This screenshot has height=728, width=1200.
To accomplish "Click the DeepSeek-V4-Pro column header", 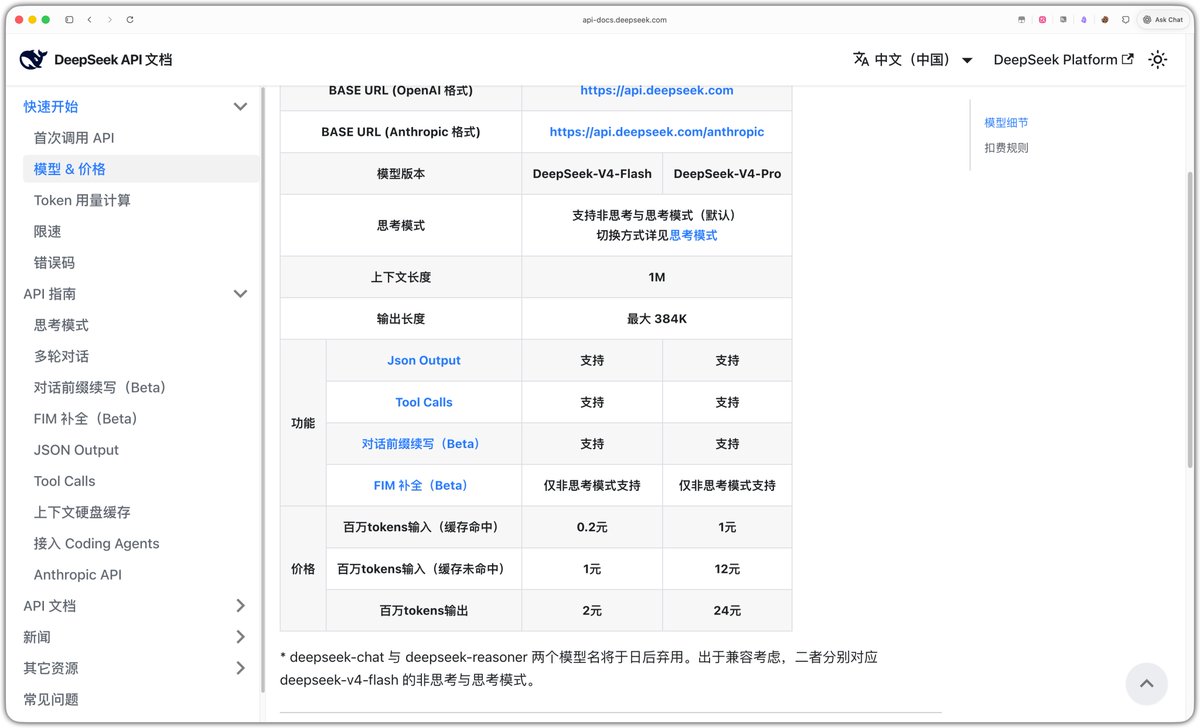I will [727, 174].
